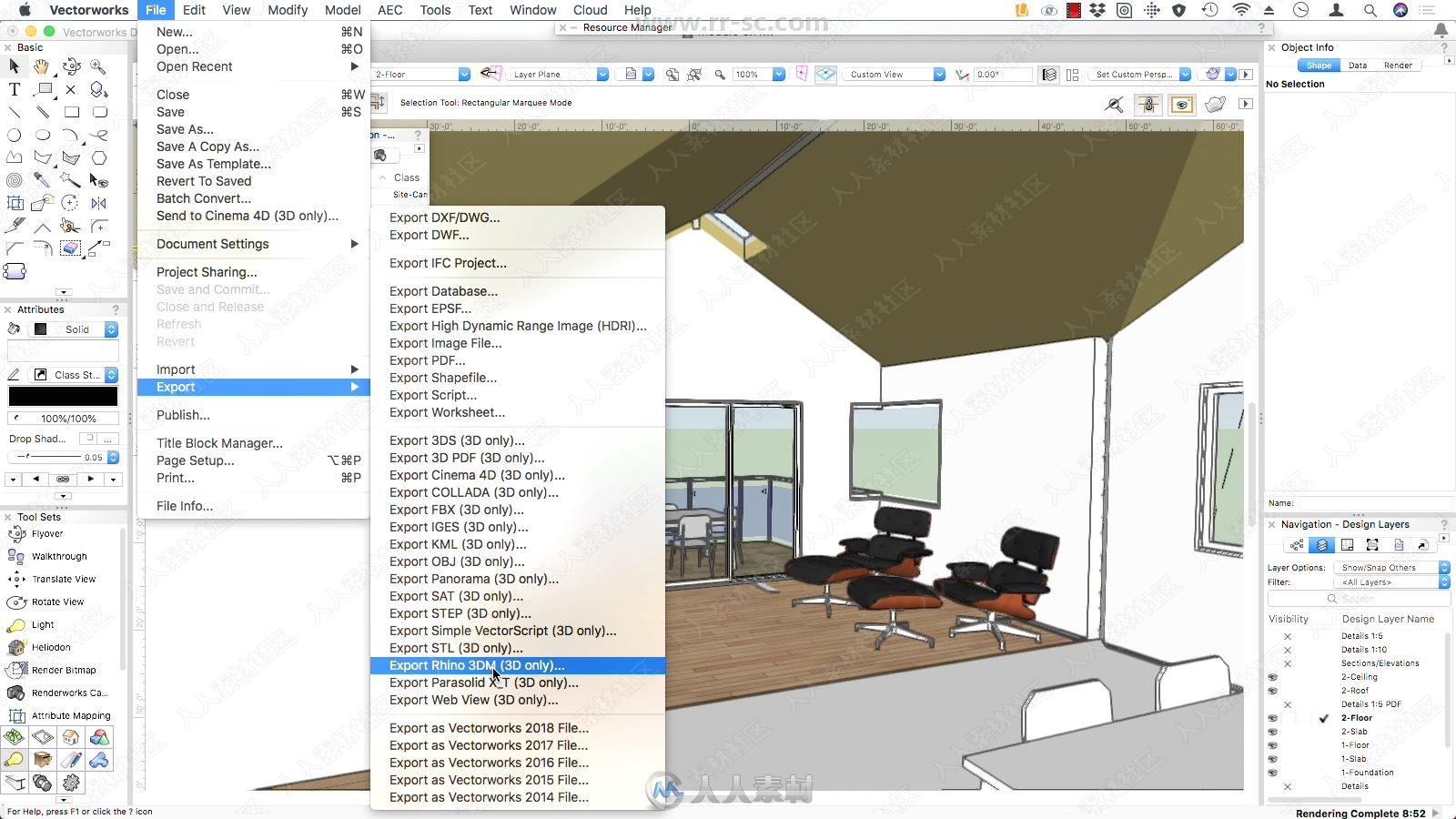The height and width of the screenshot is (819, 1456).
Task: Open the Building Shell house tool set
Action: [x=71, y=737]
